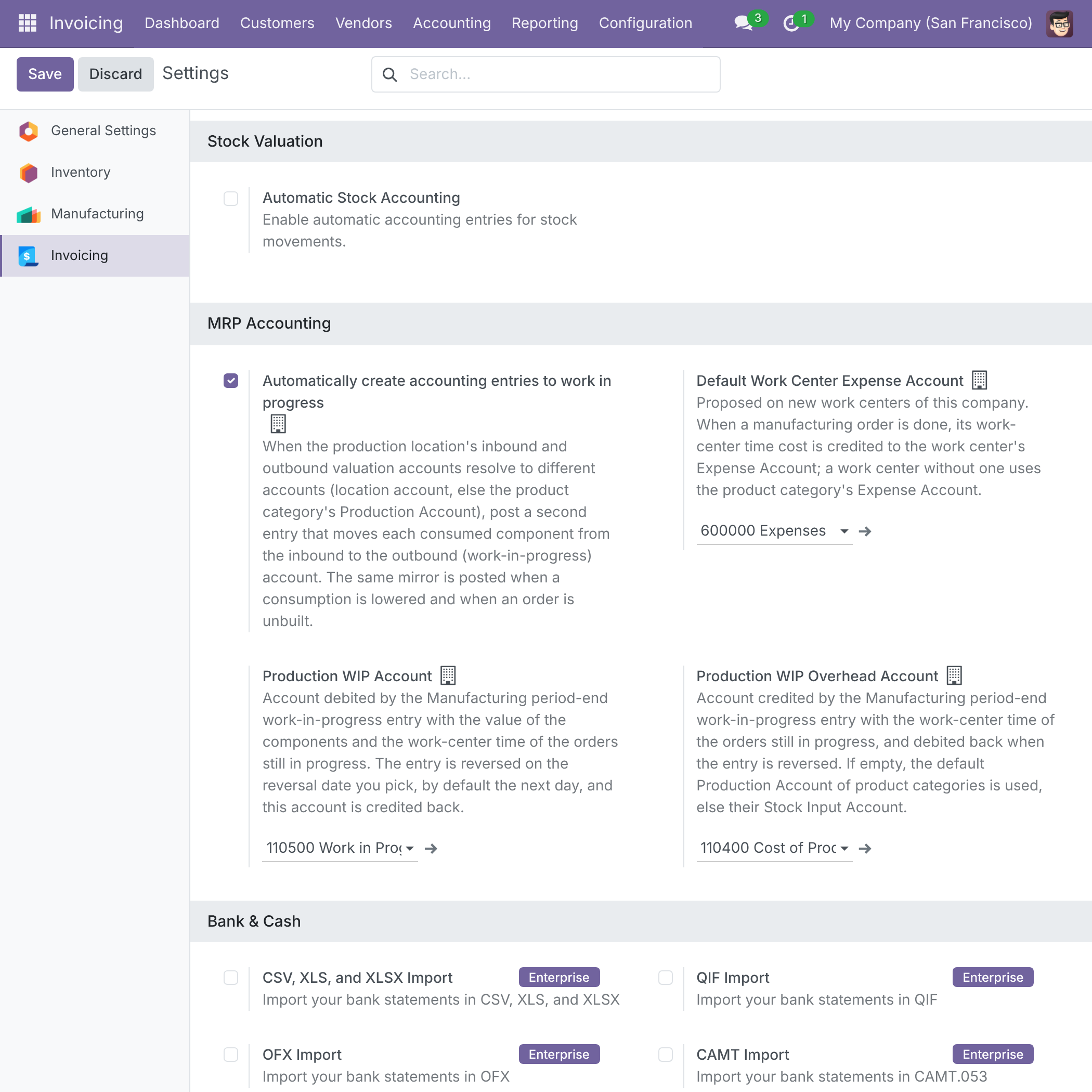Select the General Settings sidebar label
Viewport: 1092px width, 1092px height.
coord(103,131)
